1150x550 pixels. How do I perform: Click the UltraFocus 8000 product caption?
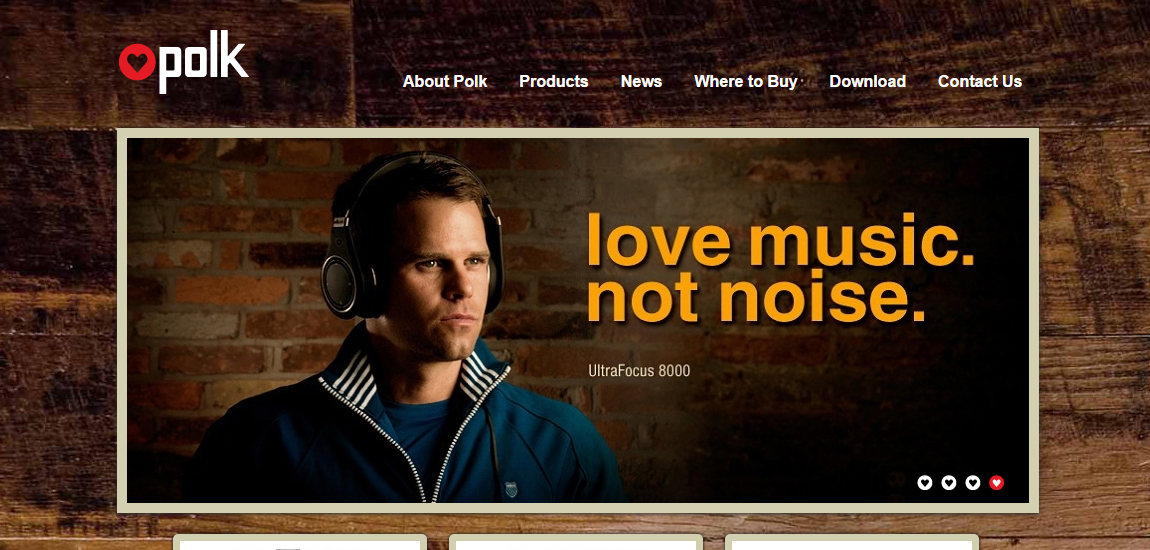click(x=639, y=371)
